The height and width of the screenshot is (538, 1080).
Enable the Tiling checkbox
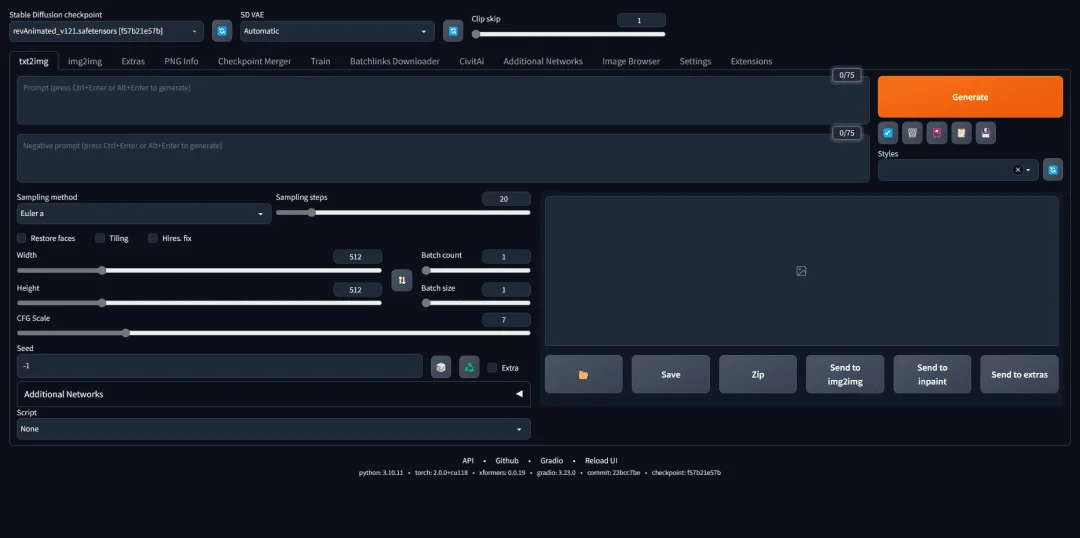click(100, 238)
